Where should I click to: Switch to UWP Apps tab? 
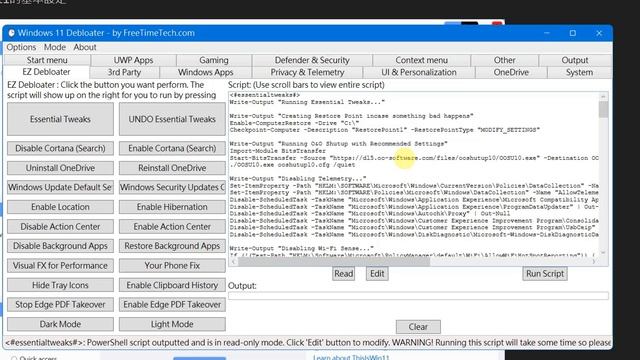(133, 60)
